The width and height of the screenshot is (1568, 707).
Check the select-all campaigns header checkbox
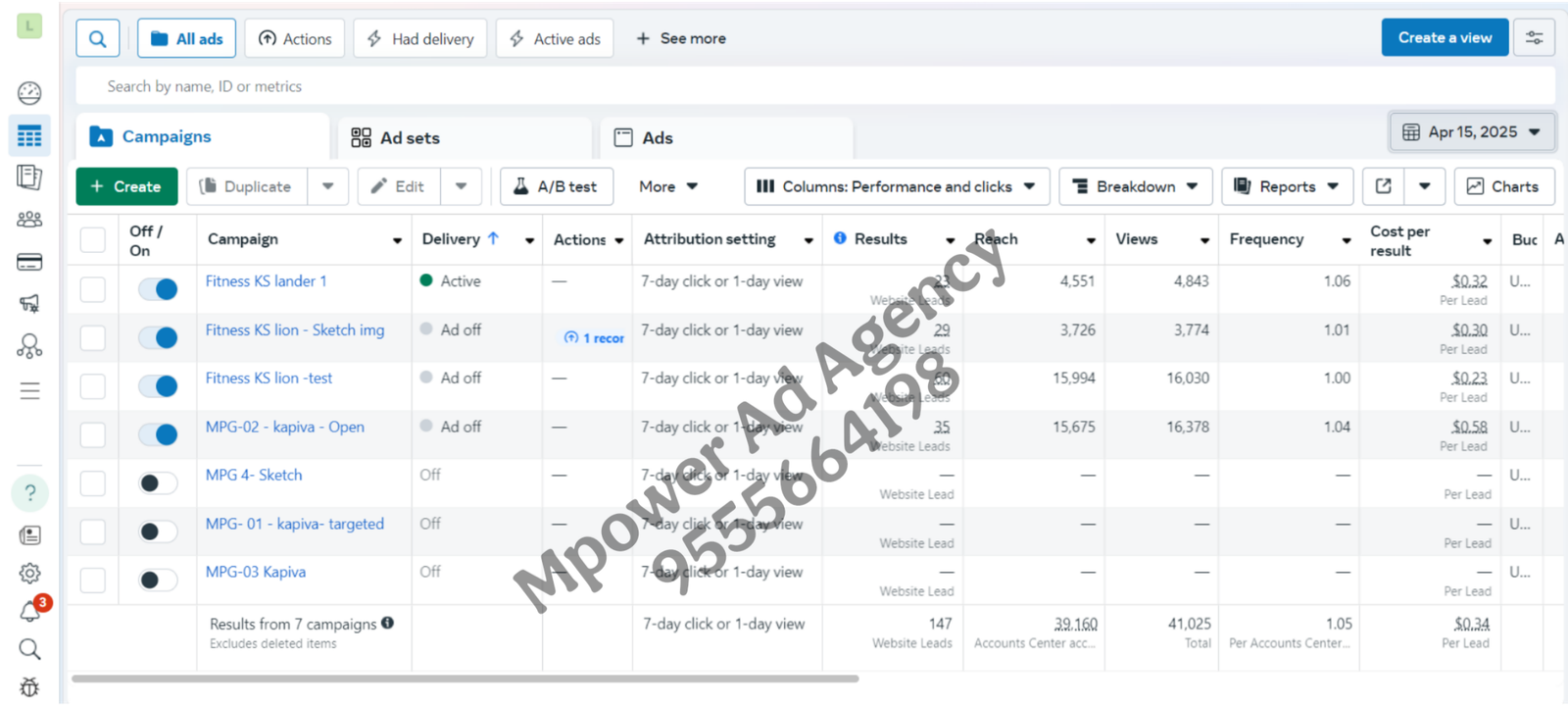(x=93, y=240)
